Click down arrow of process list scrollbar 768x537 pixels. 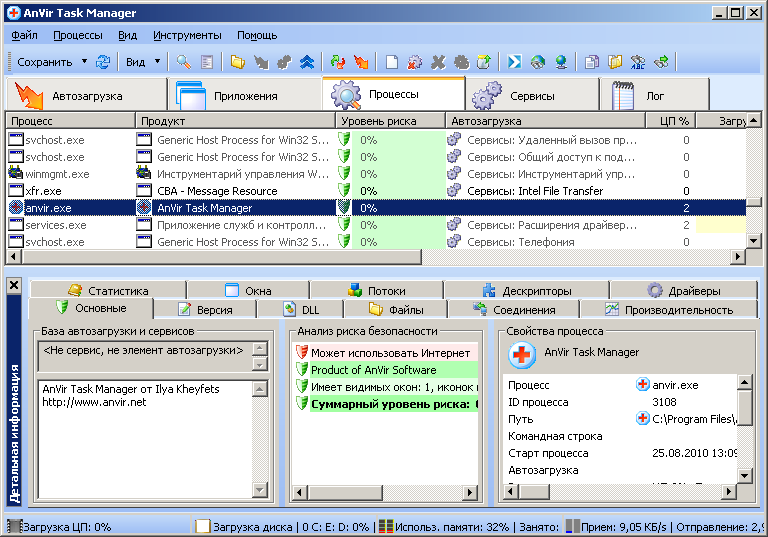point(754,241)
